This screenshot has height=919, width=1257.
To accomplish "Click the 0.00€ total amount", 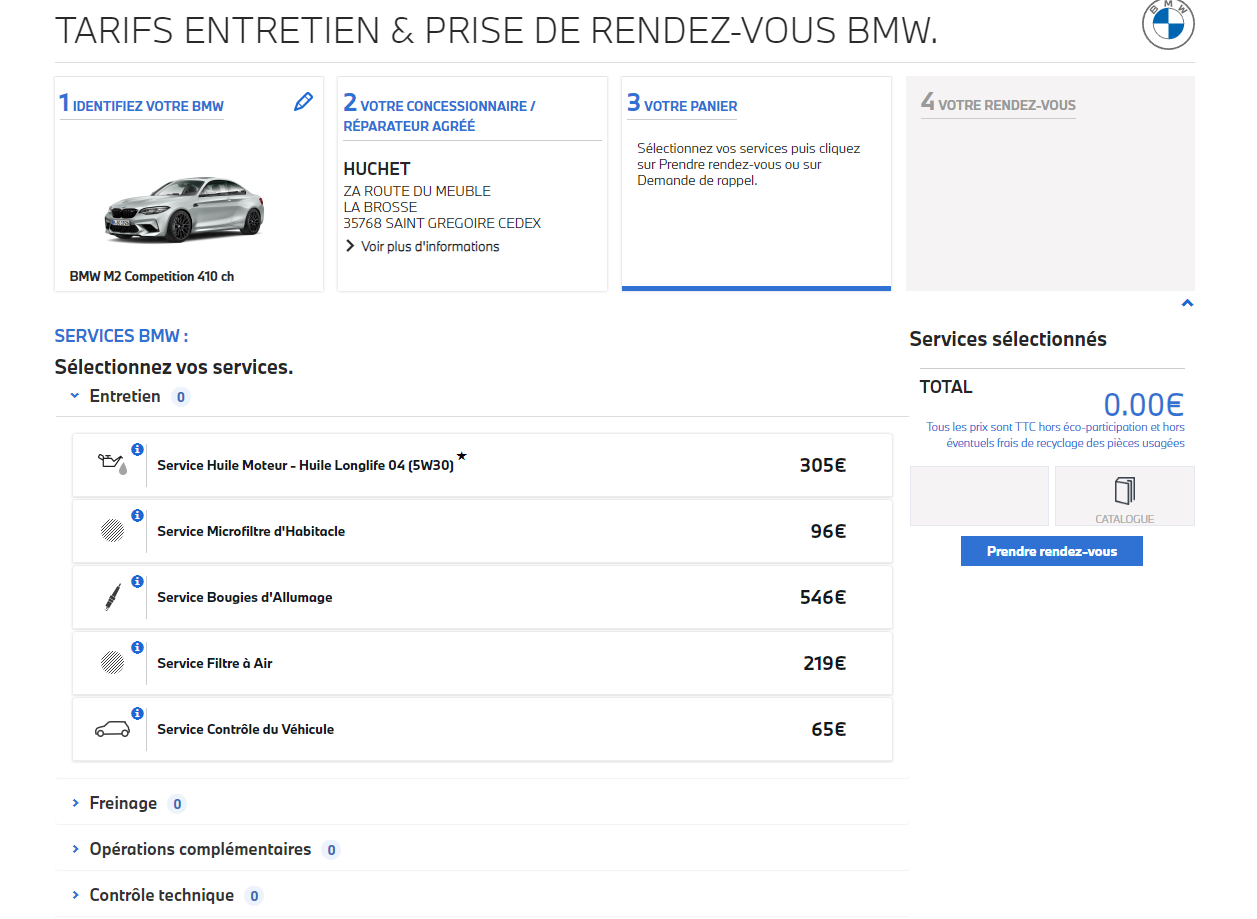I will coord(1144,404).
